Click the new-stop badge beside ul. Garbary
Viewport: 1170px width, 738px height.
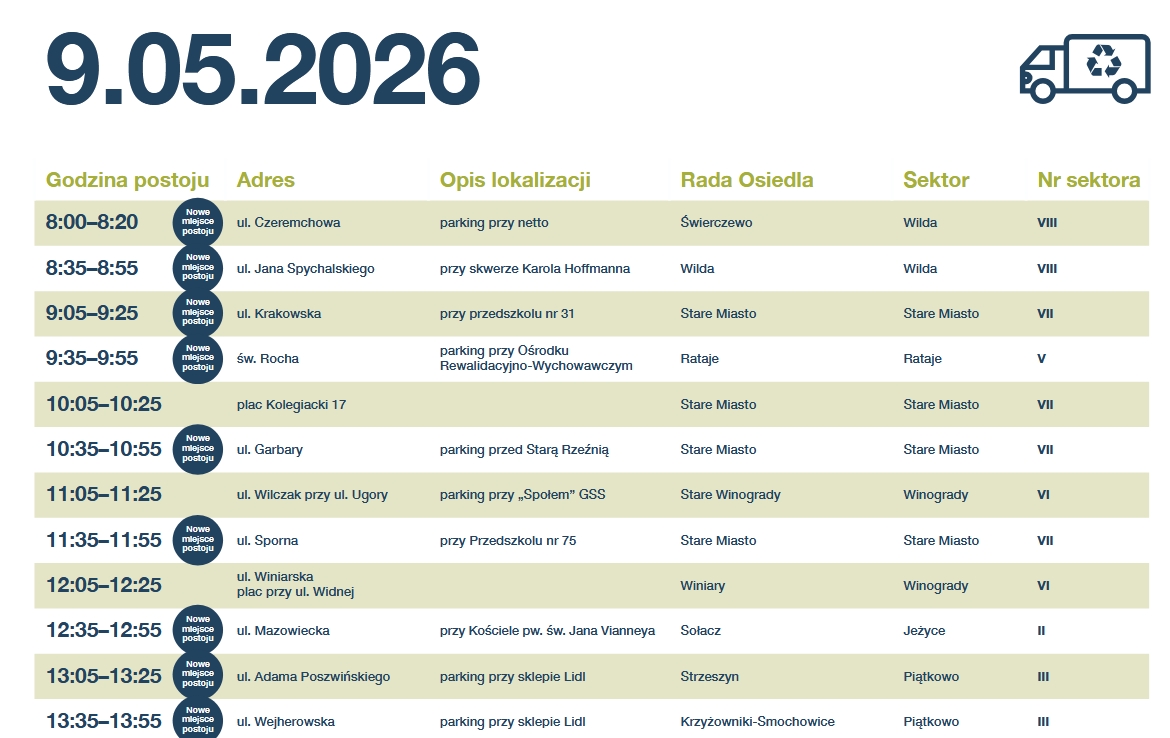coord(197,449)
